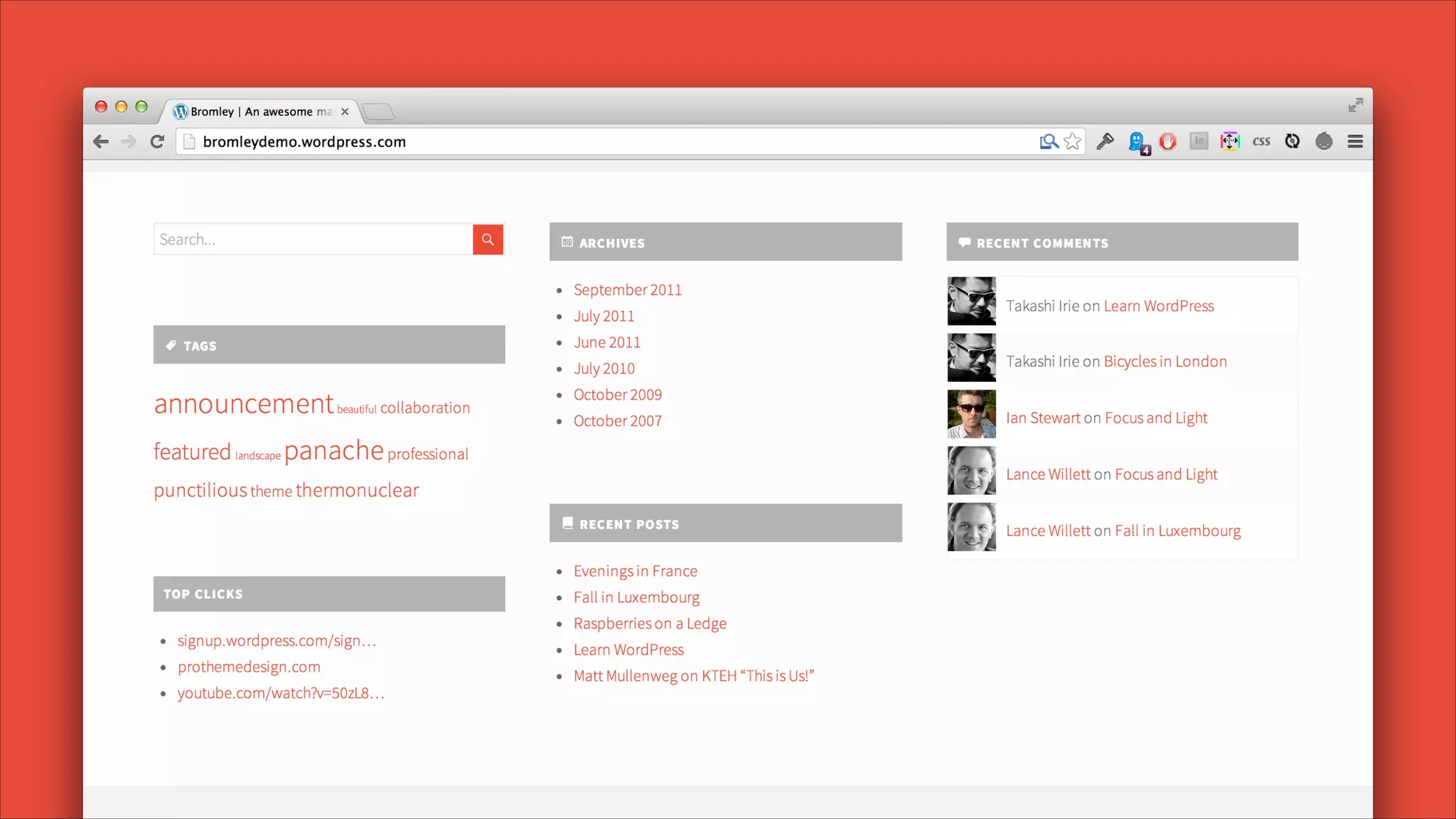The width and height of the screenshot is (1456, 819).
Task: Open a new empty tab
Action: click(378, 112)
